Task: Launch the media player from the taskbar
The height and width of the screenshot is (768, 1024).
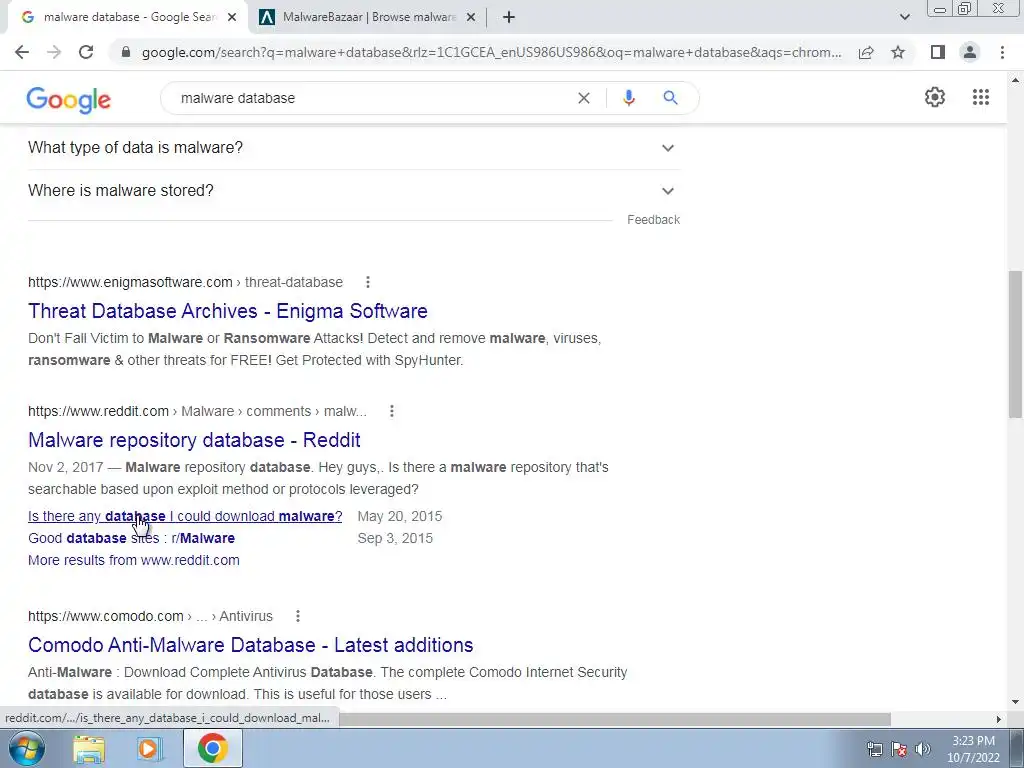Action: (x=150, y=748)
